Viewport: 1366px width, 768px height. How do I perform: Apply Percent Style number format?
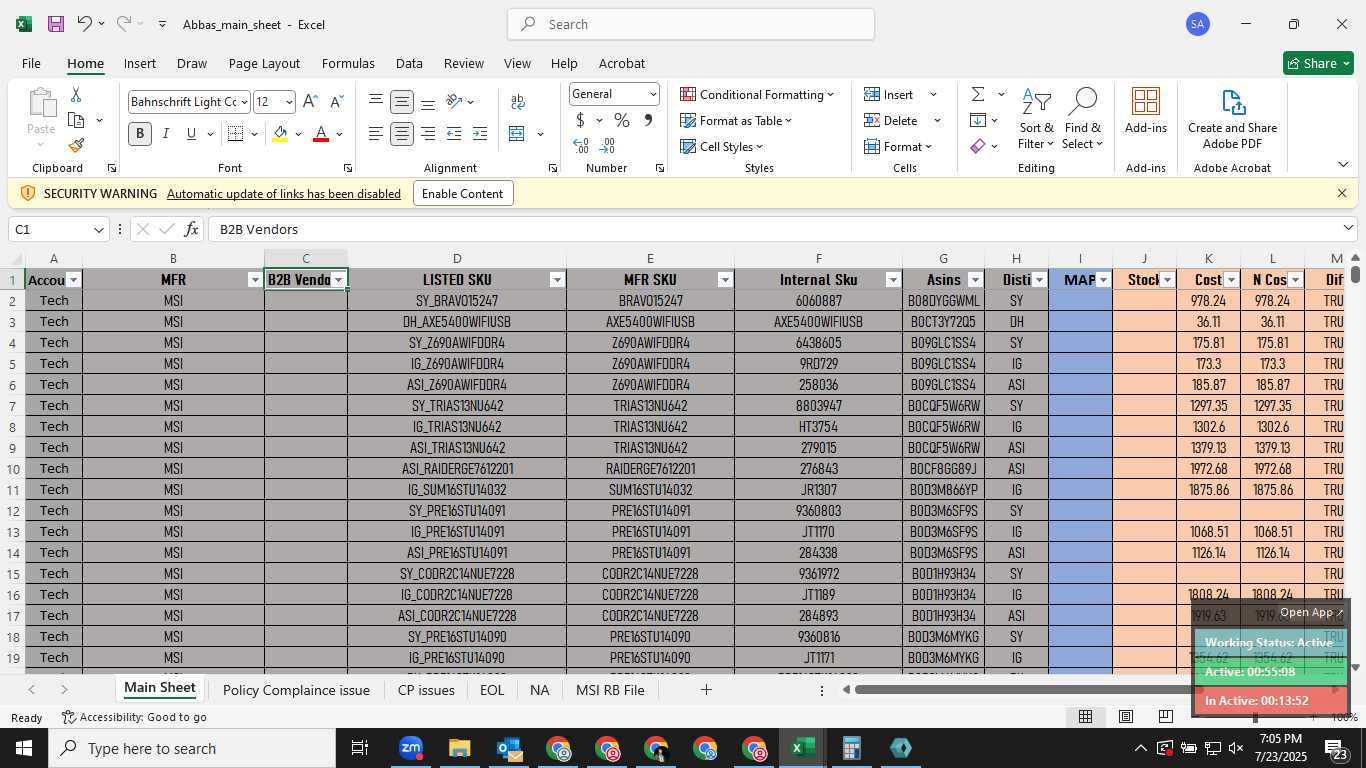pyautogui.click(x=622, y=120)
